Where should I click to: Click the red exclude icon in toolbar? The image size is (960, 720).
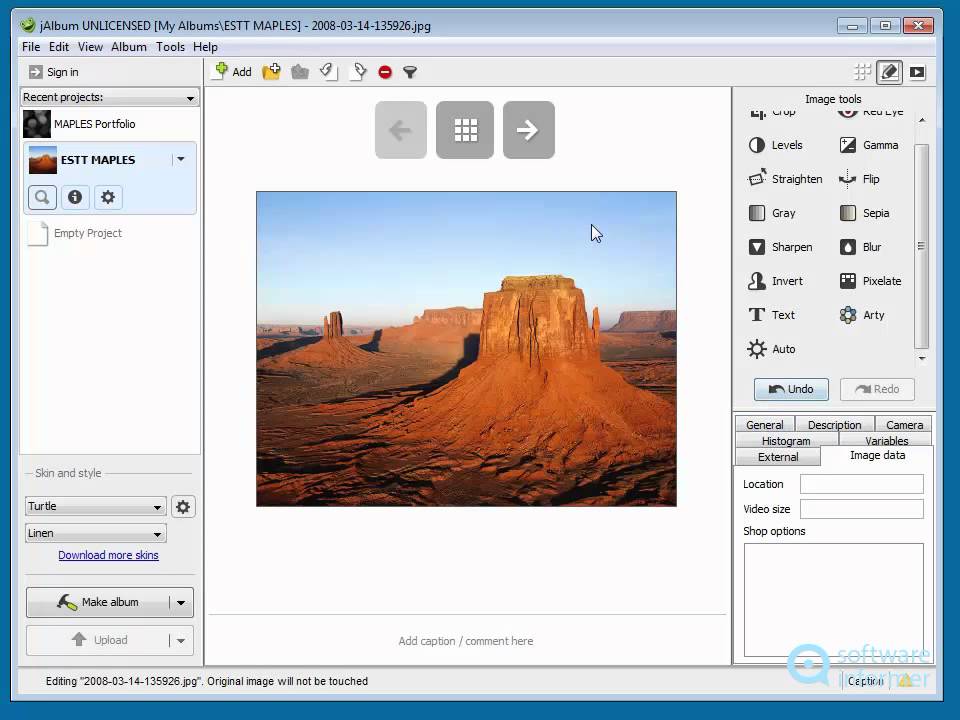point(385,72)
